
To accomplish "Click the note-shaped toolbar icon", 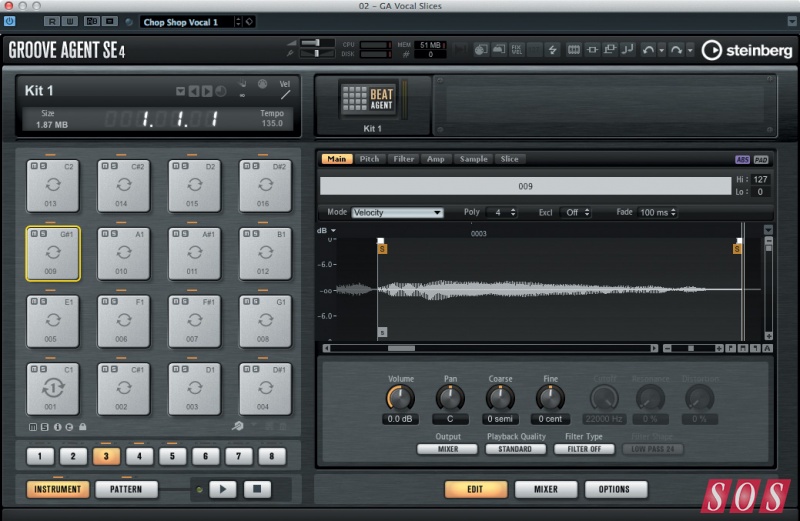I will pos(628,49).
